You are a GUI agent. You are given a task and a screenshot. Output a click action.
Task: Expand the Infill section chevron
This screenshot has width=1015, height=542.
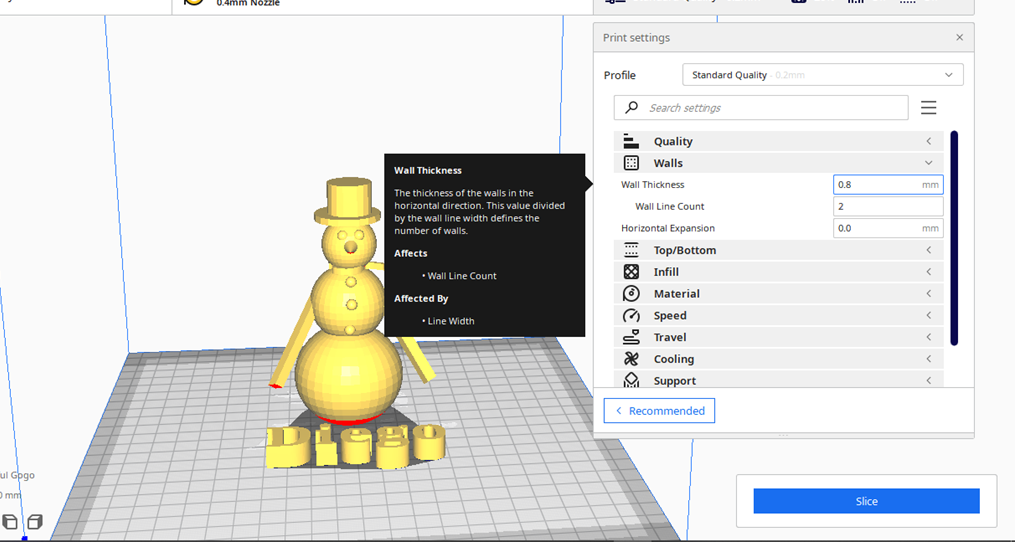coord(929,272)
